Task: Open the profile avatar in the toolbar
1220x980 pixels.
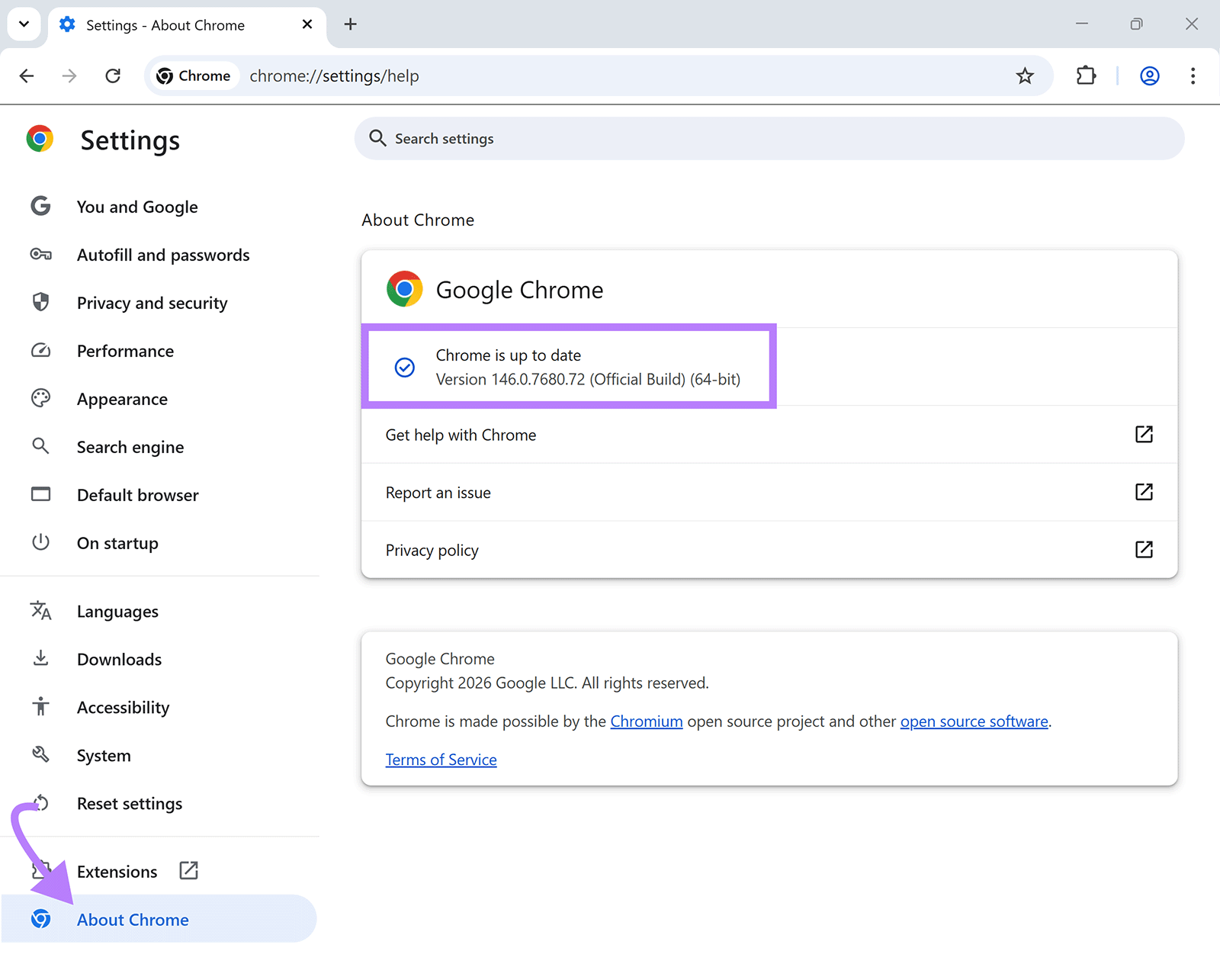Action: pos(1149,76)
